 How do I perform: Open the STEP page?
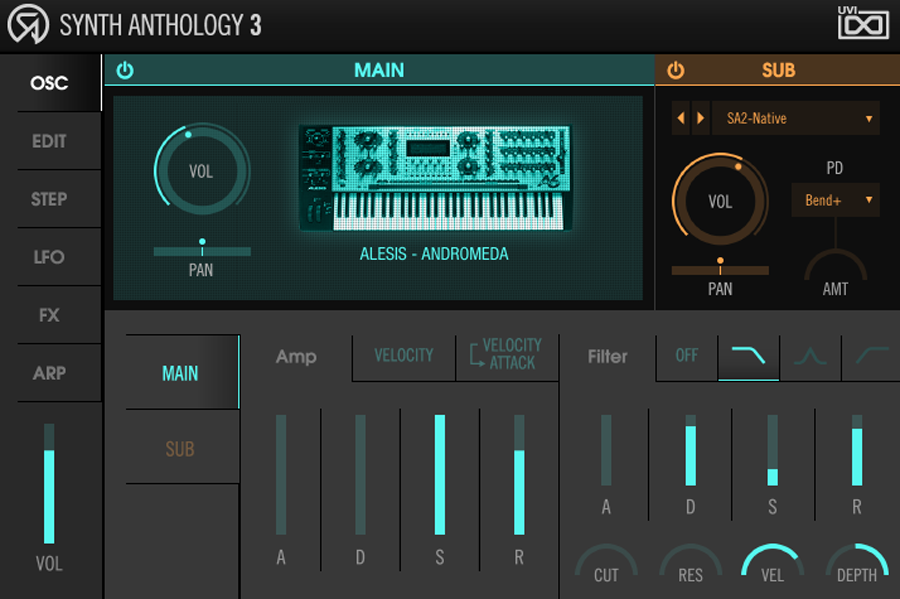click(x=49, y=199)
